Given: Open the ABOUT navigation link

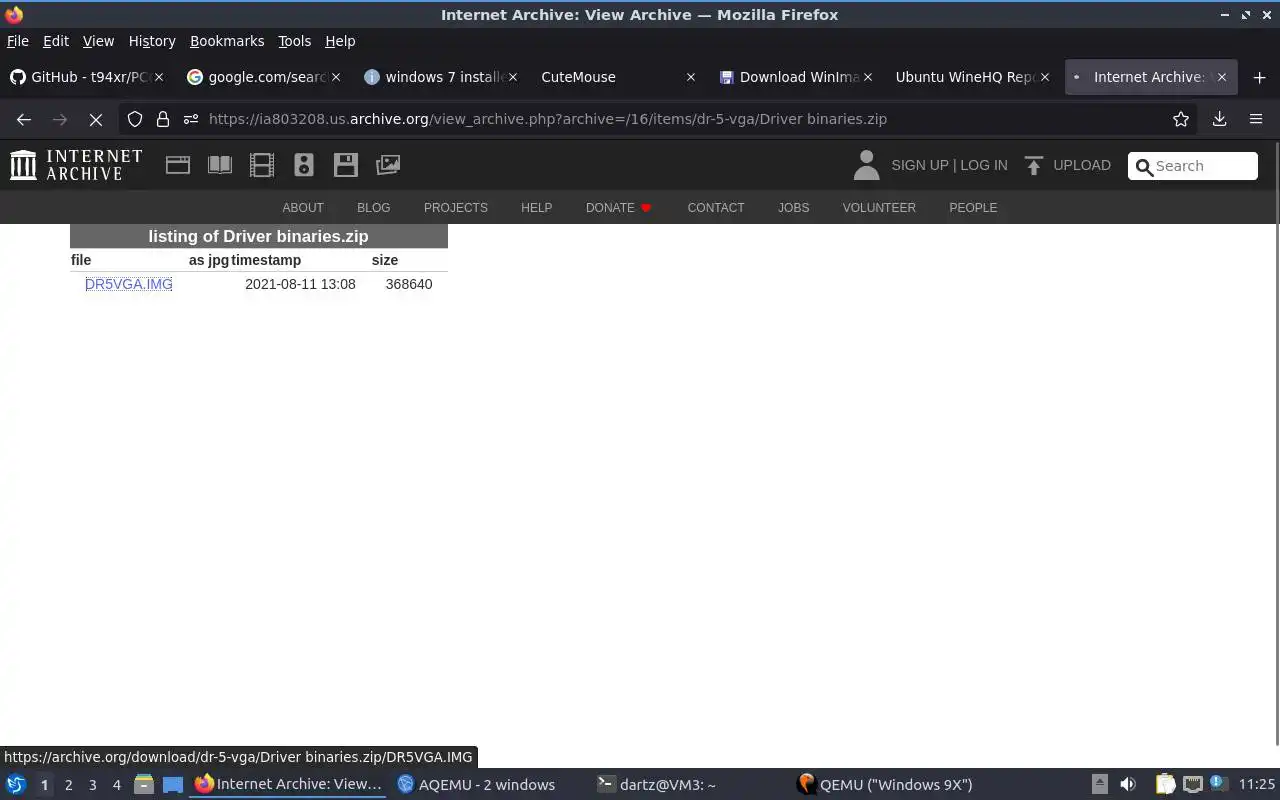Looking at the screenshot, I should (303, 208).
